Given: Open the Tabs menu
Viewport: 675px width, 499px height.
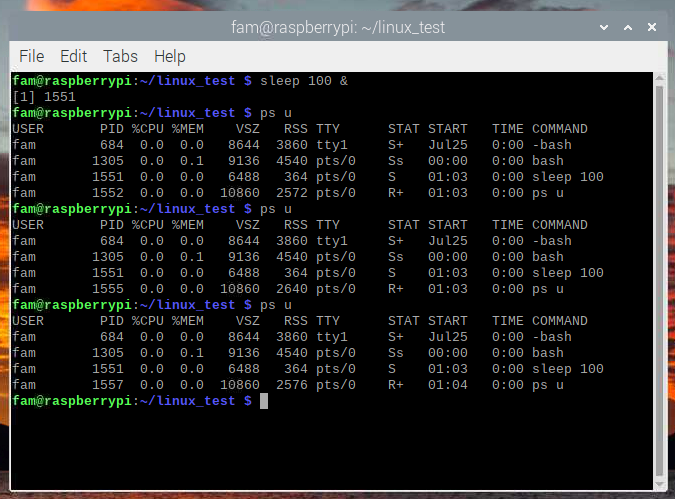Looking at the screenshot, I should click(x=120, y=56).
